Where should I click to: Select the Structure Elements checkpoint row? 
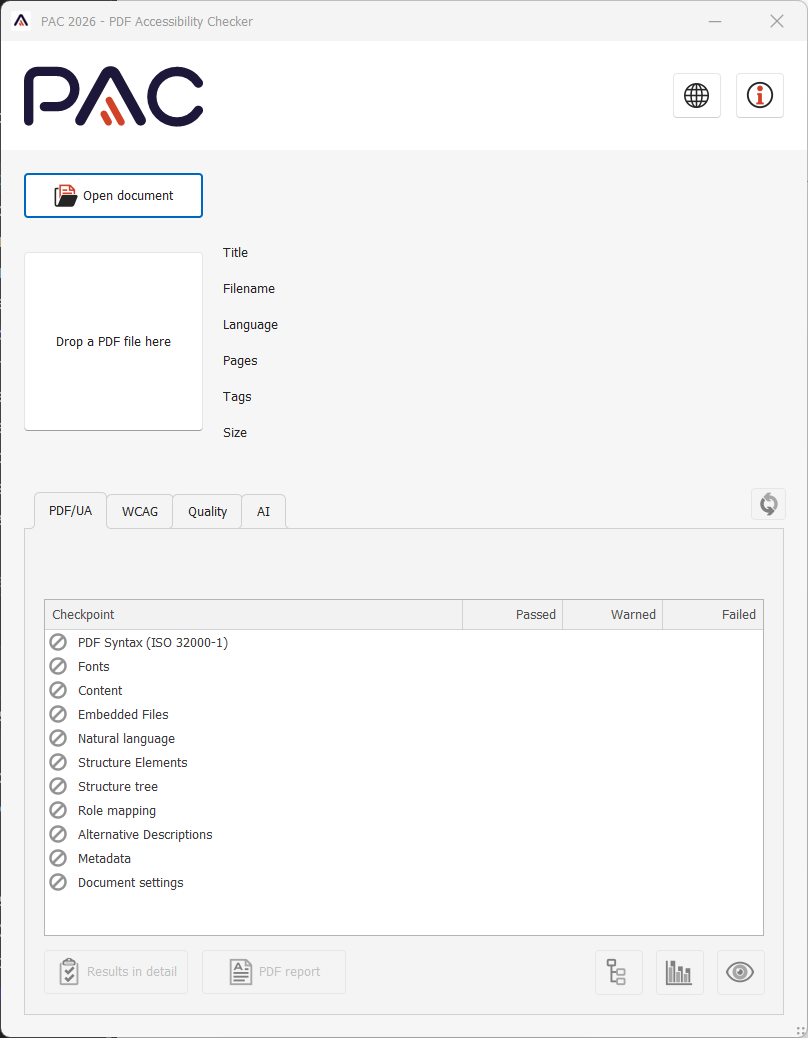click(132, 762)
